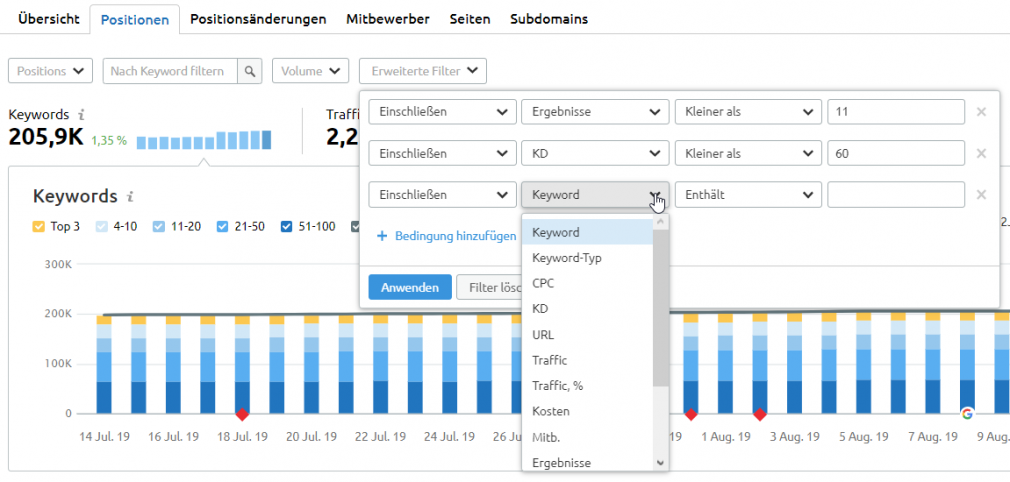Viewport: 1010px width, 482px height.
Task: Click the keyword search magnifier icon
Action: (x=250, y=71)
